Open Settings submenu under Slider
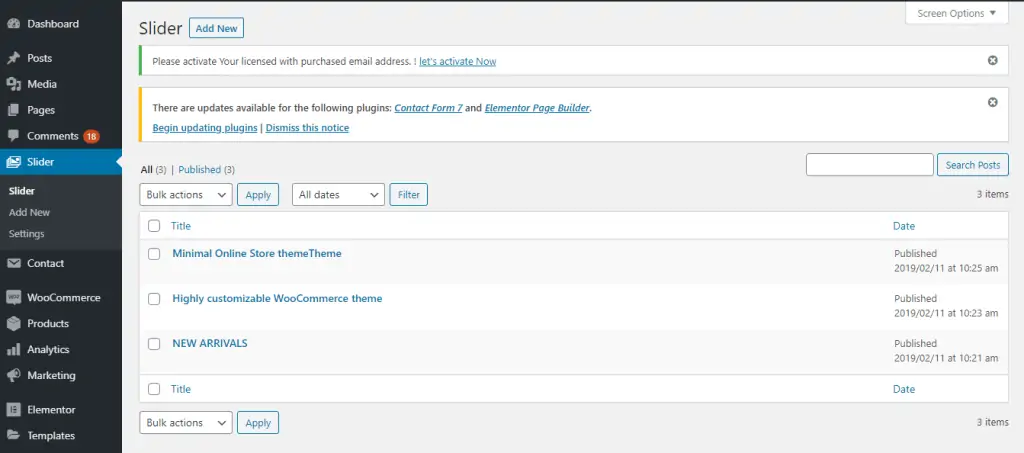 point(27,234)
